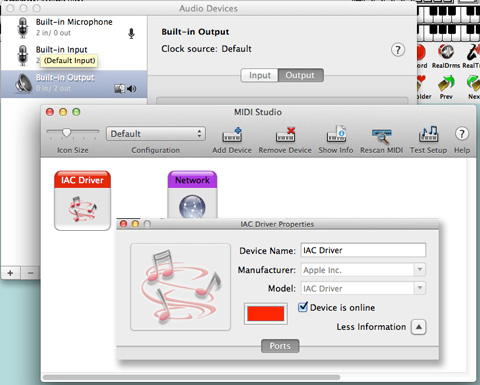Open the Configuration dropdown set to Default
Screen dimensions: 480x385
pos(156,134)
